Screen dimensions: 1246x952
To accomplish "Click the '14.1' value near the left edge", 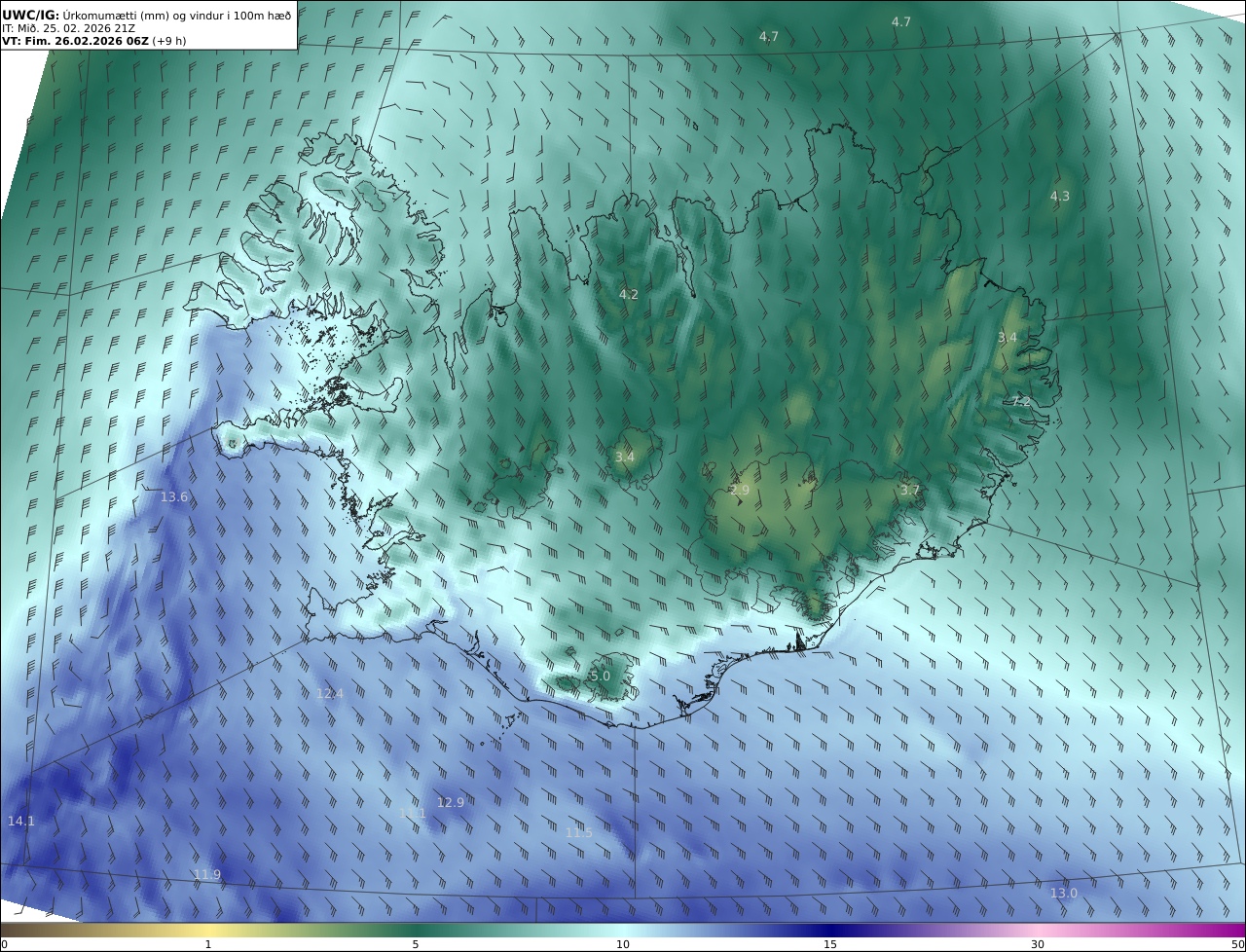I will tap(20, 821).
